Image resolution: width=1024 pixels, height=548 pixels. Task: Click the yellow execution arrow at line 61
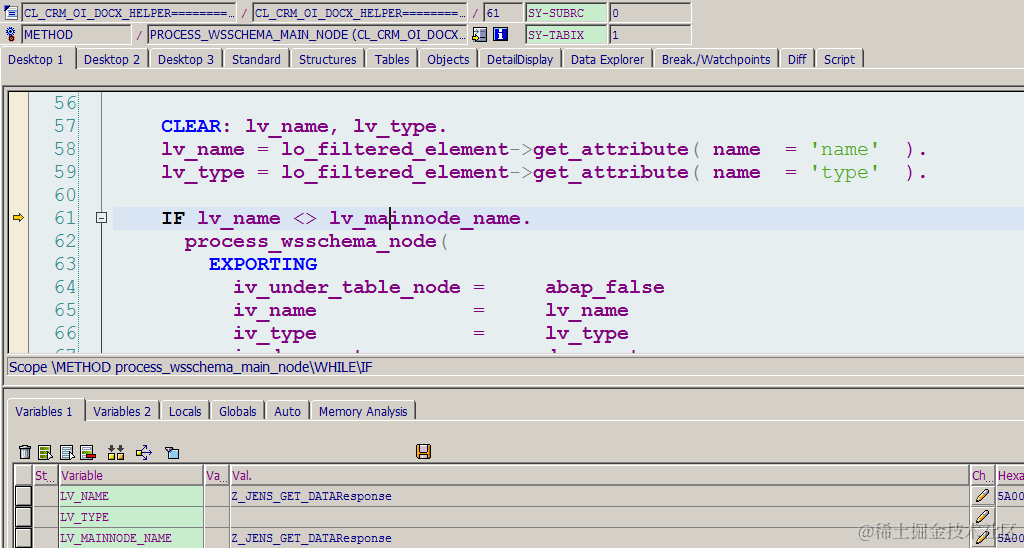point(18,218)
